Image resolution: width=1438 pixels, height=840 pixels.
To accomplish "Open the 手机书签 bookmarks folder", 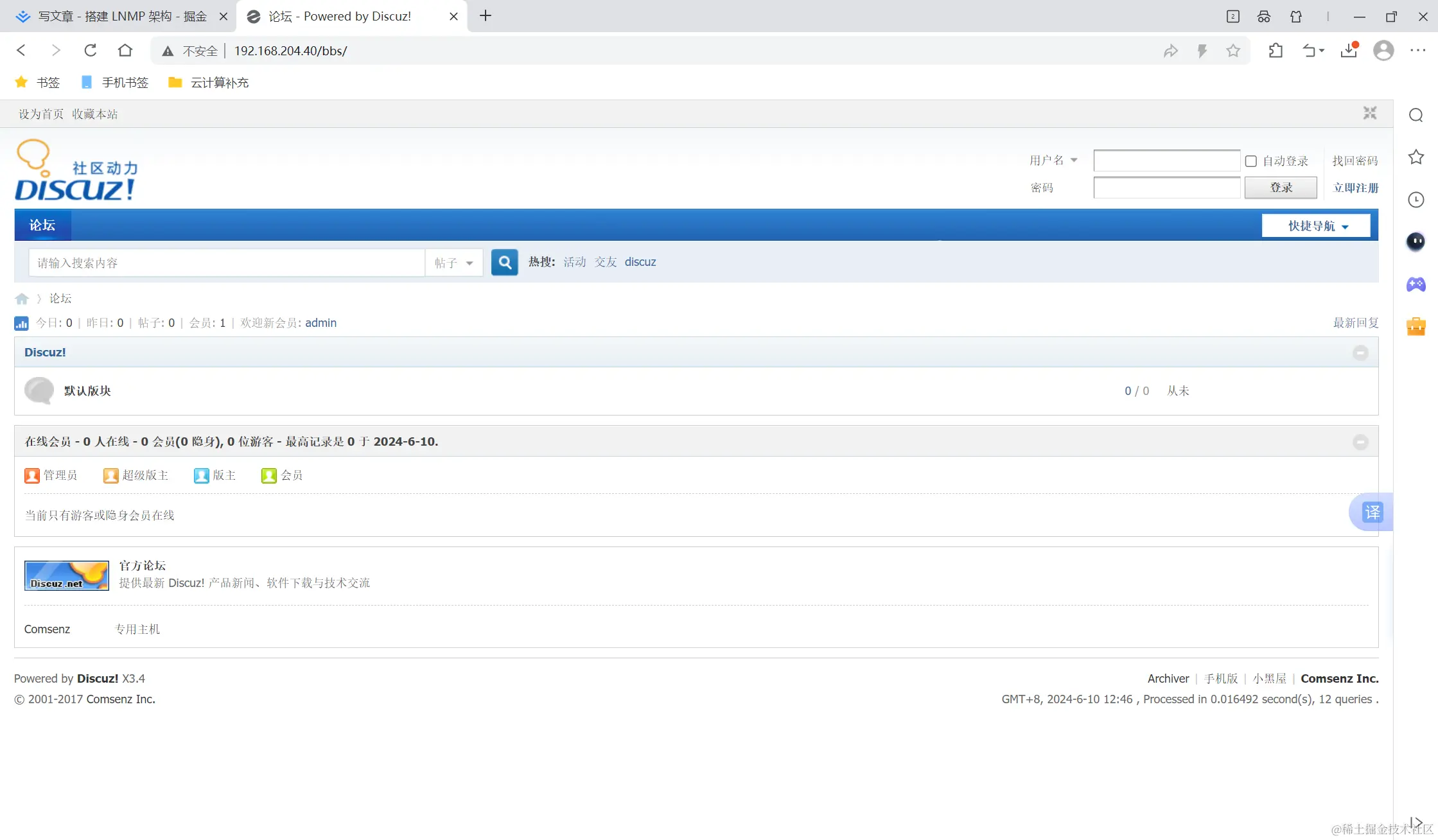I will pyautogui.click(x=115, y=83).
